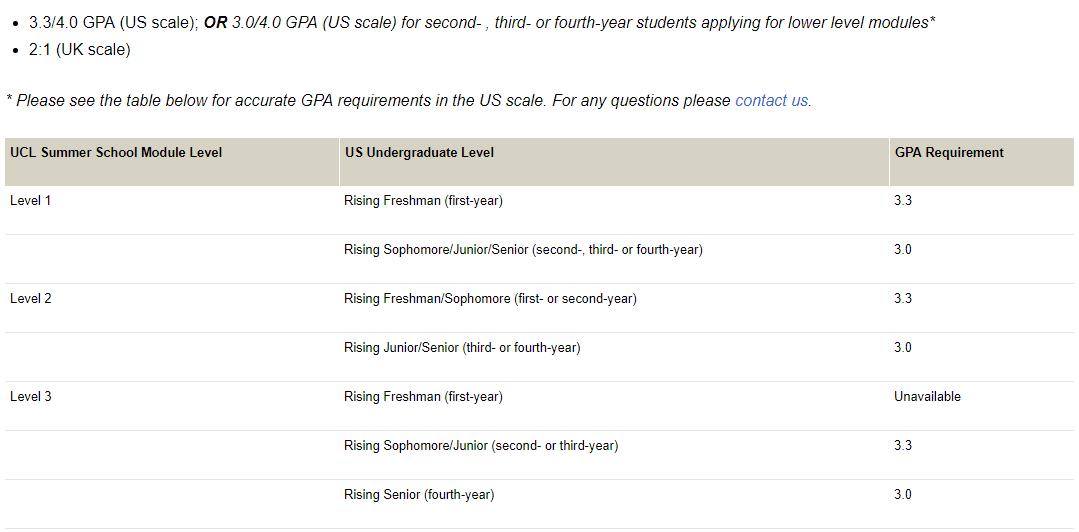Click Rising Freshman/Sophomore (first- or second-year) cell
This screenshot has height=532, width=1079.
tap(490, 299)
